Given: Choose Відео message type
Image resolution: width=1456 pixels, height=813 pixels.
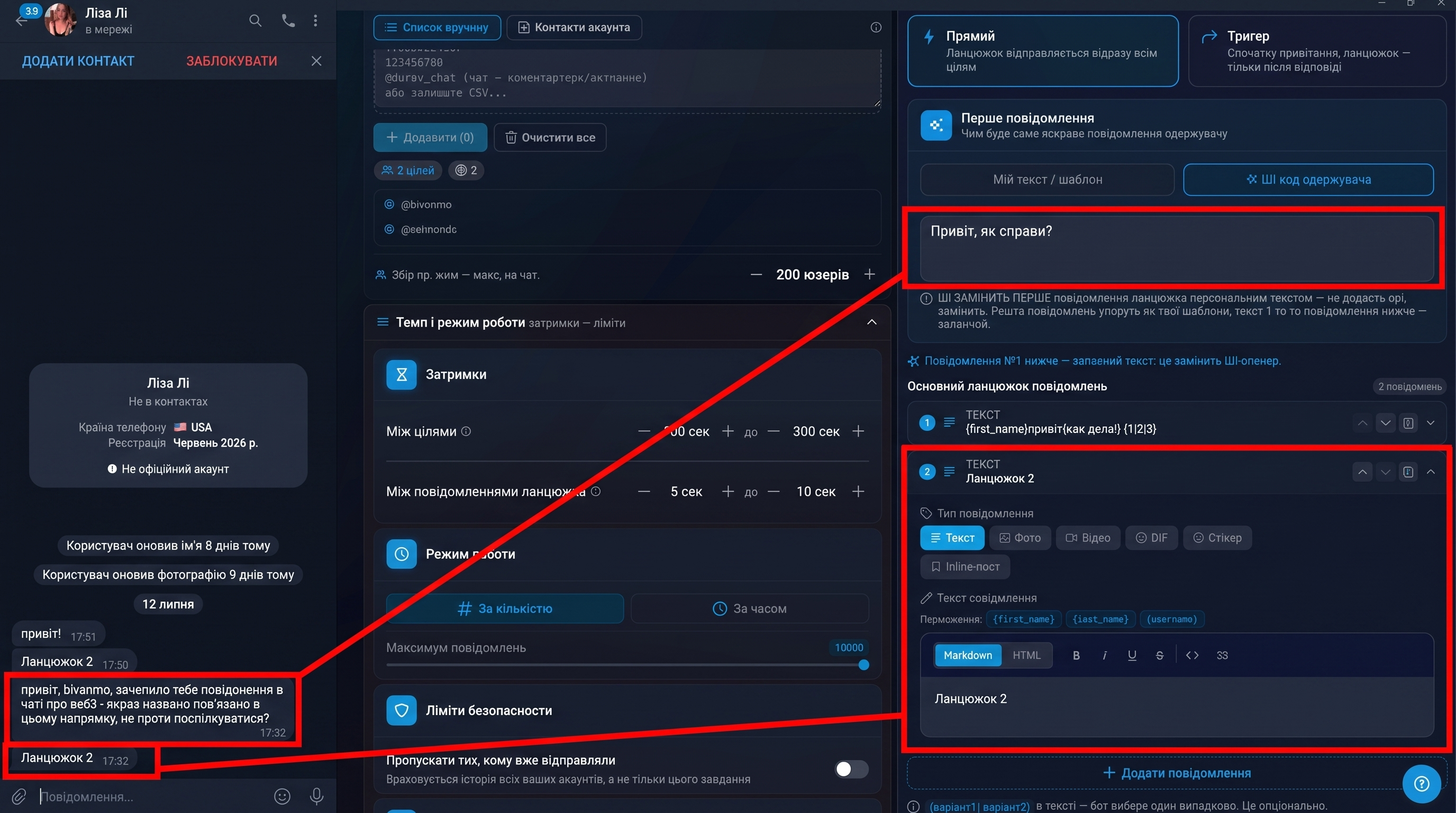Looking at the screenshot, I should click(x=1088, y=538).
